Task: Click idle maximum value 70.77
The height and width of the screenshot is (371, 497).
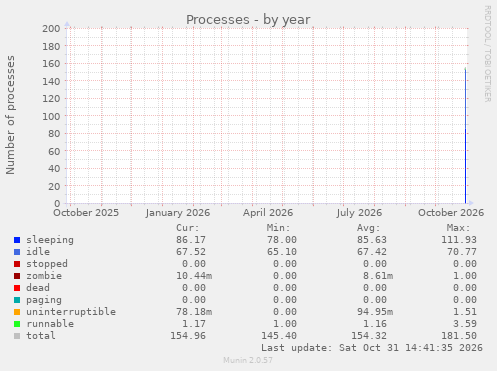Action: point(462,252)
